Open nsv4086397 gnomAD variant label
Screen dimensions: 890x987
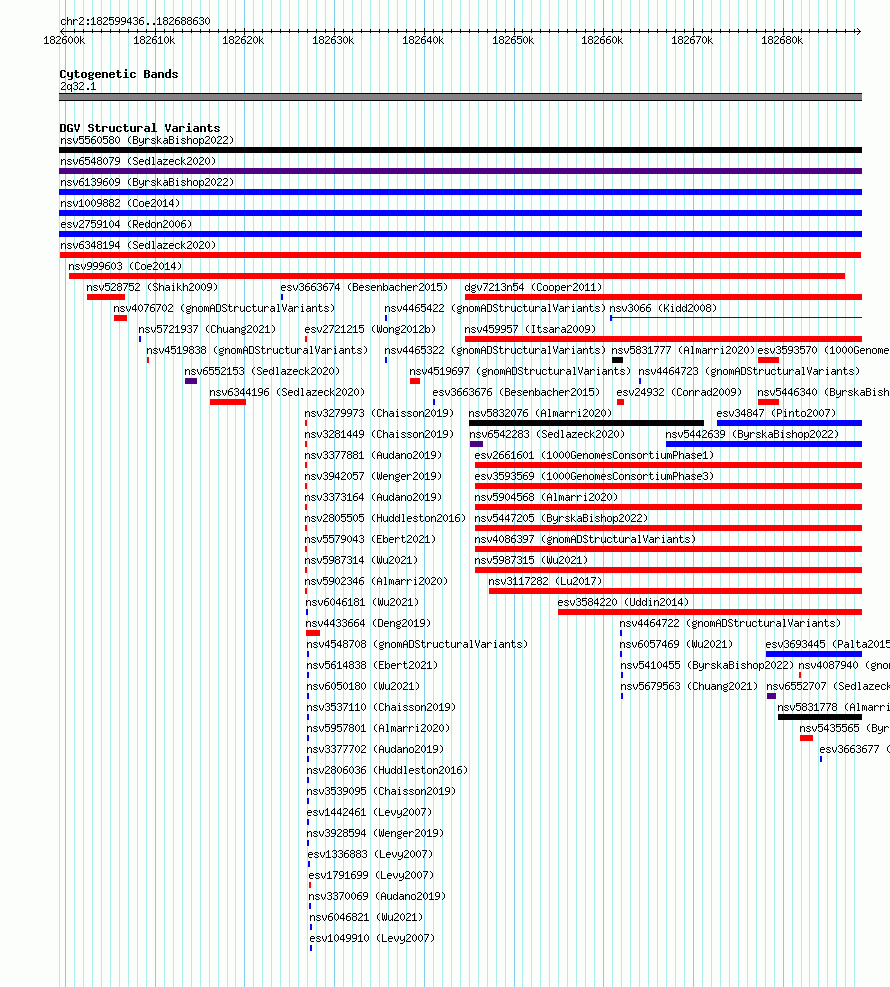point(585,539)
